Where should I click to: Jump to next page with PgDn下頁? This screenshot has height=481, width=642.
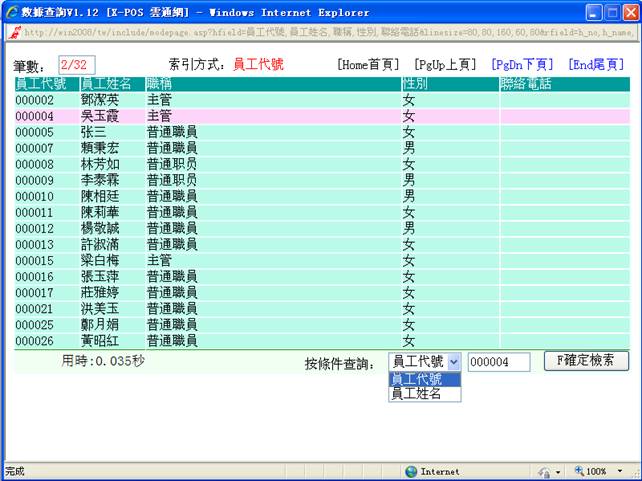tap(522, 65)
